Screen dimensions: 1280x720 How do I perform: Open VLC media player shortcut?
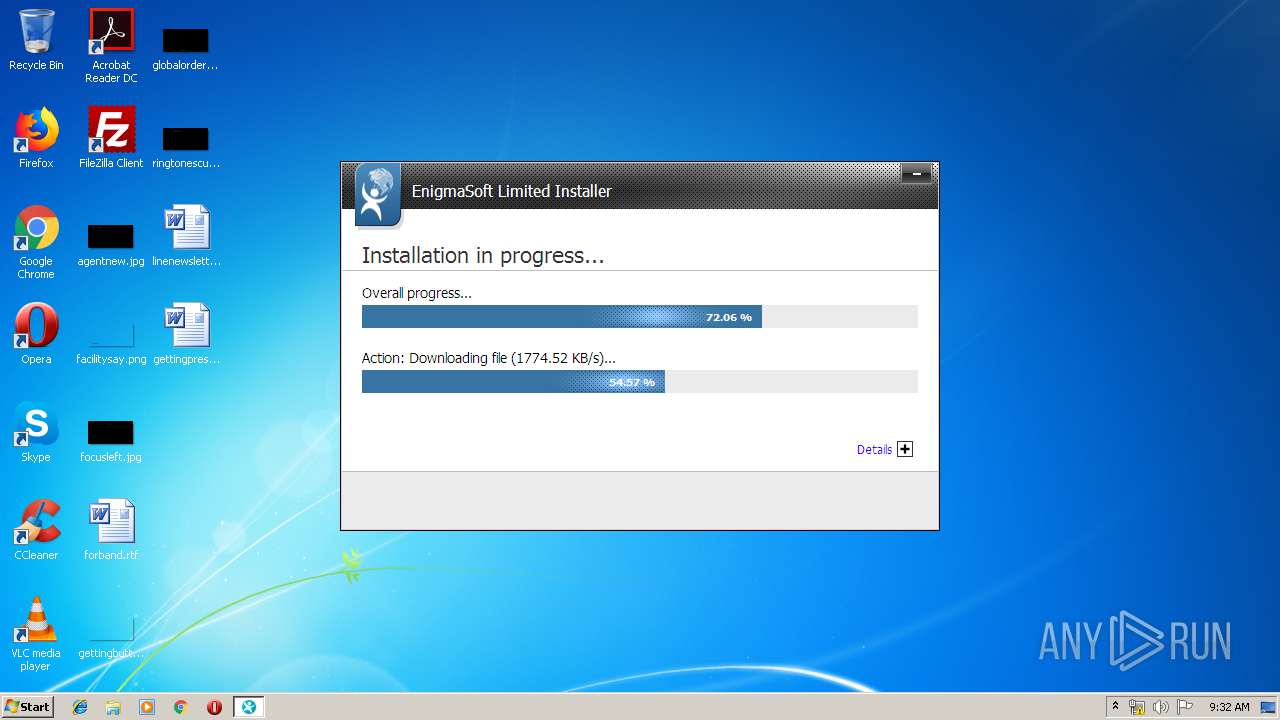[x=36, y=634]
